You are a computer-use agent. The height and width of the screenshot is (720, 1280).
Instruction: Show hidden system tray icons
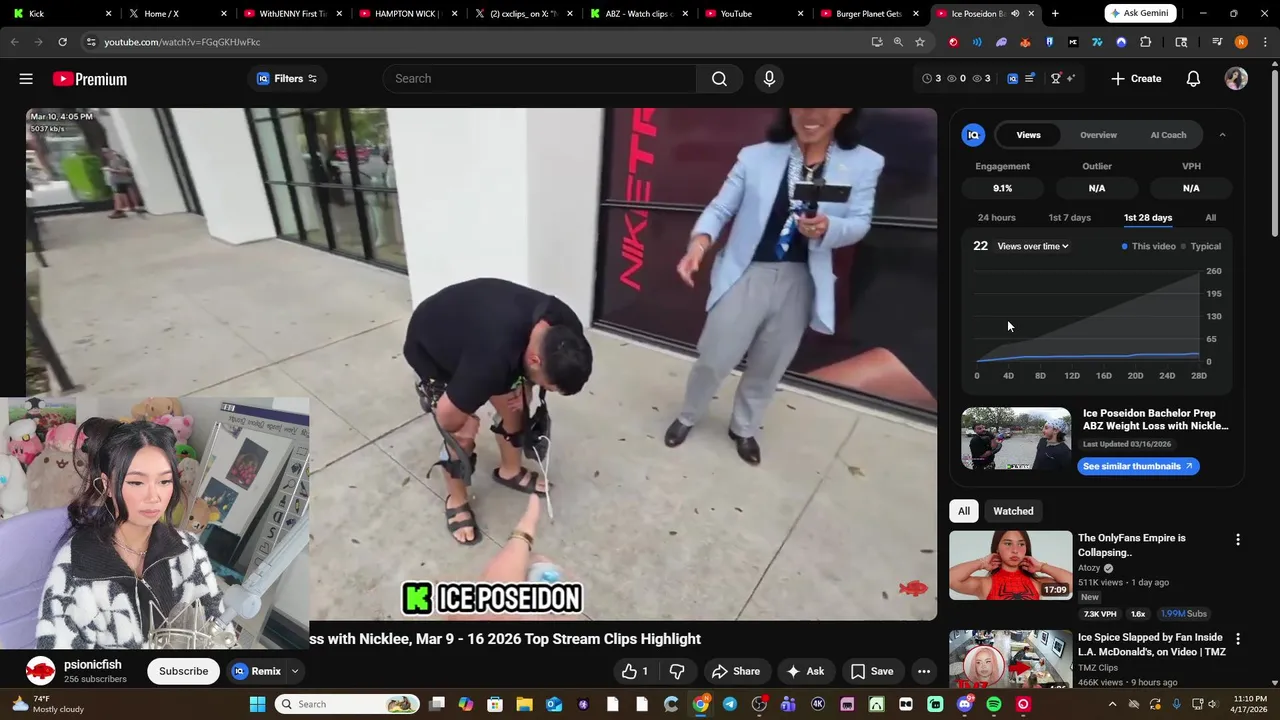[1114, 704]
